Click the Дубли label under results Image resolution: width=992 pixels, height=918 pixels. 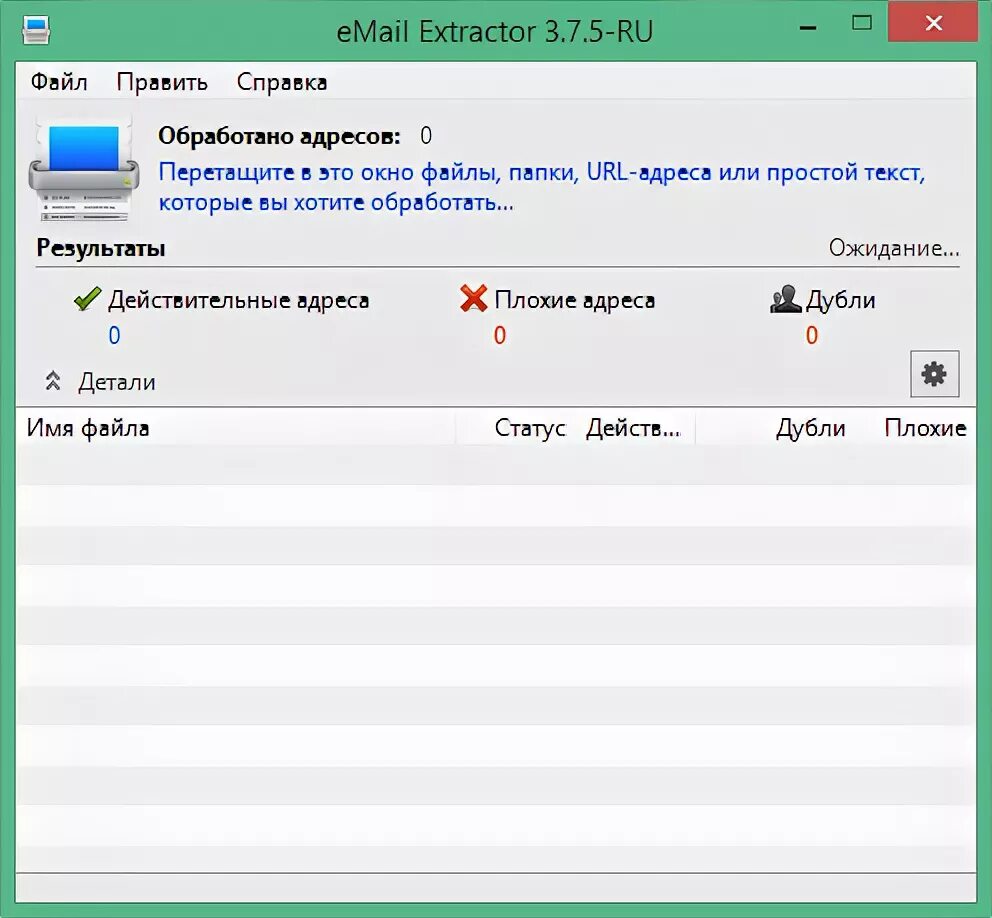coord(840,300)
